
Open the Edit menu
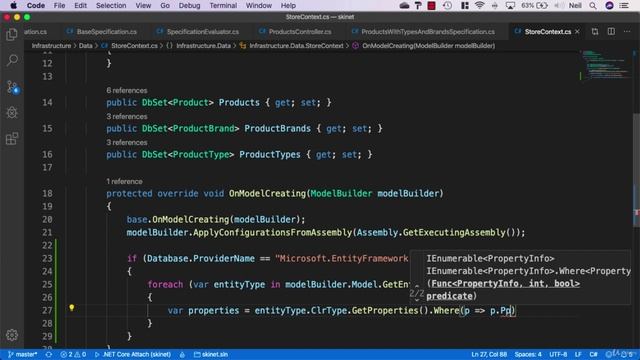[80, 5]
